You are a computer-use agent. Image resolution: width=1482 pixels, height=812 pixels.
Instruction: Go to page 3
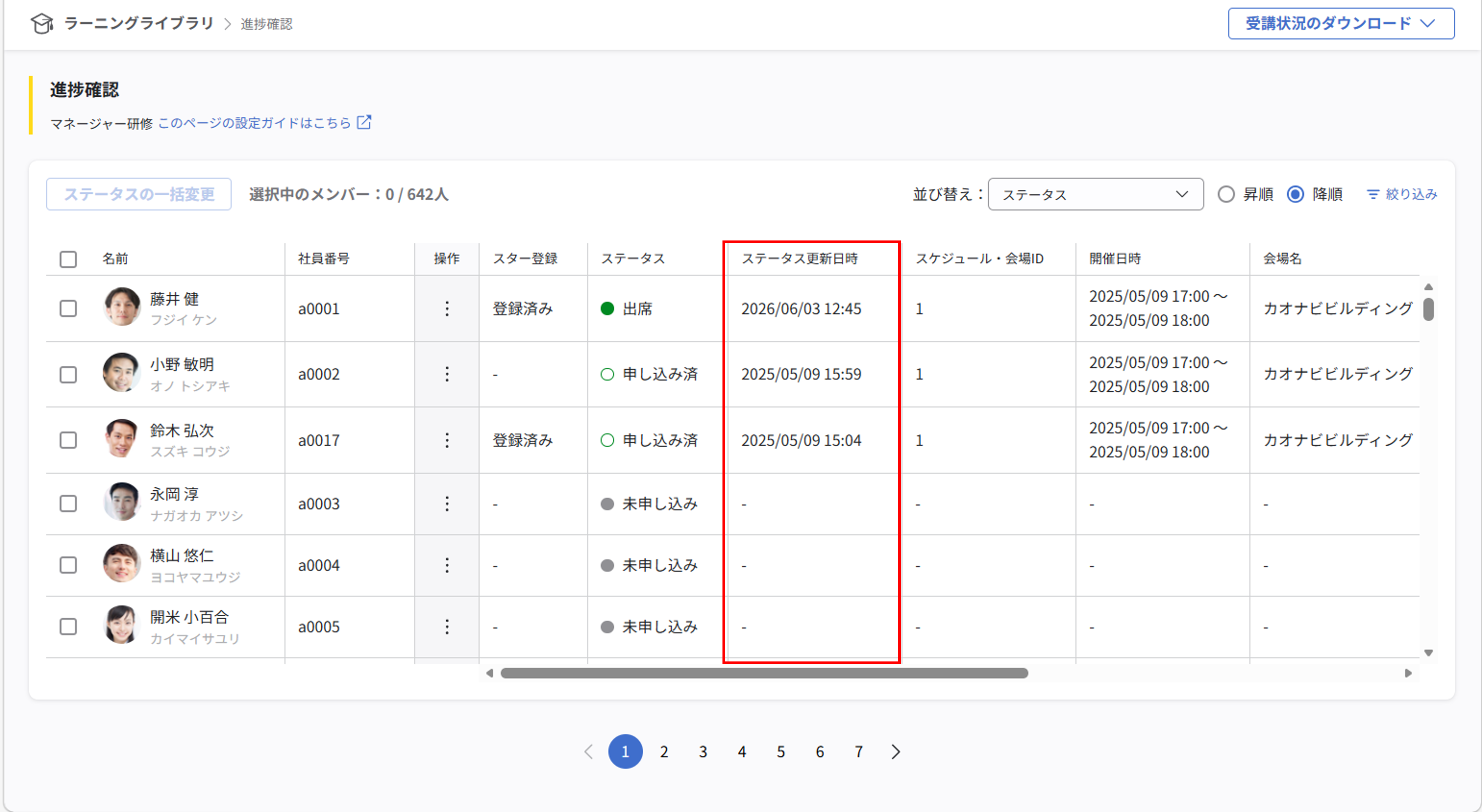click(703, 752)
